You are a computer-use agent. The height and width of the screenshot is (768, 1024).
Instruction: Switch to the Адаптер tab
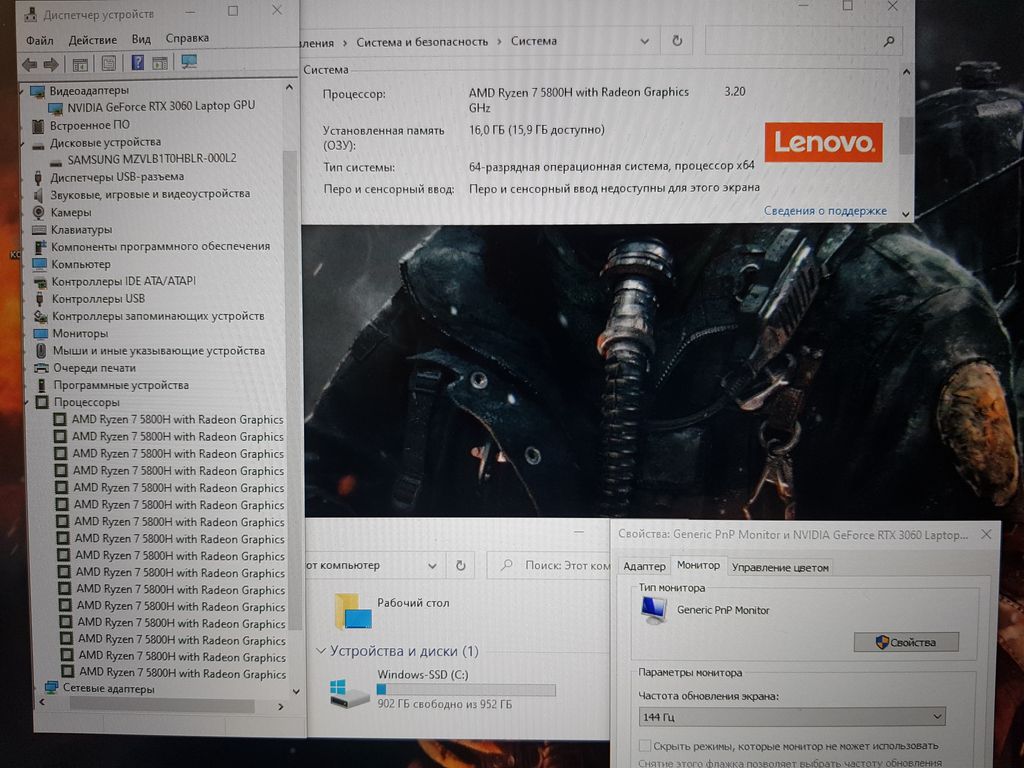[x=644, y=567]
